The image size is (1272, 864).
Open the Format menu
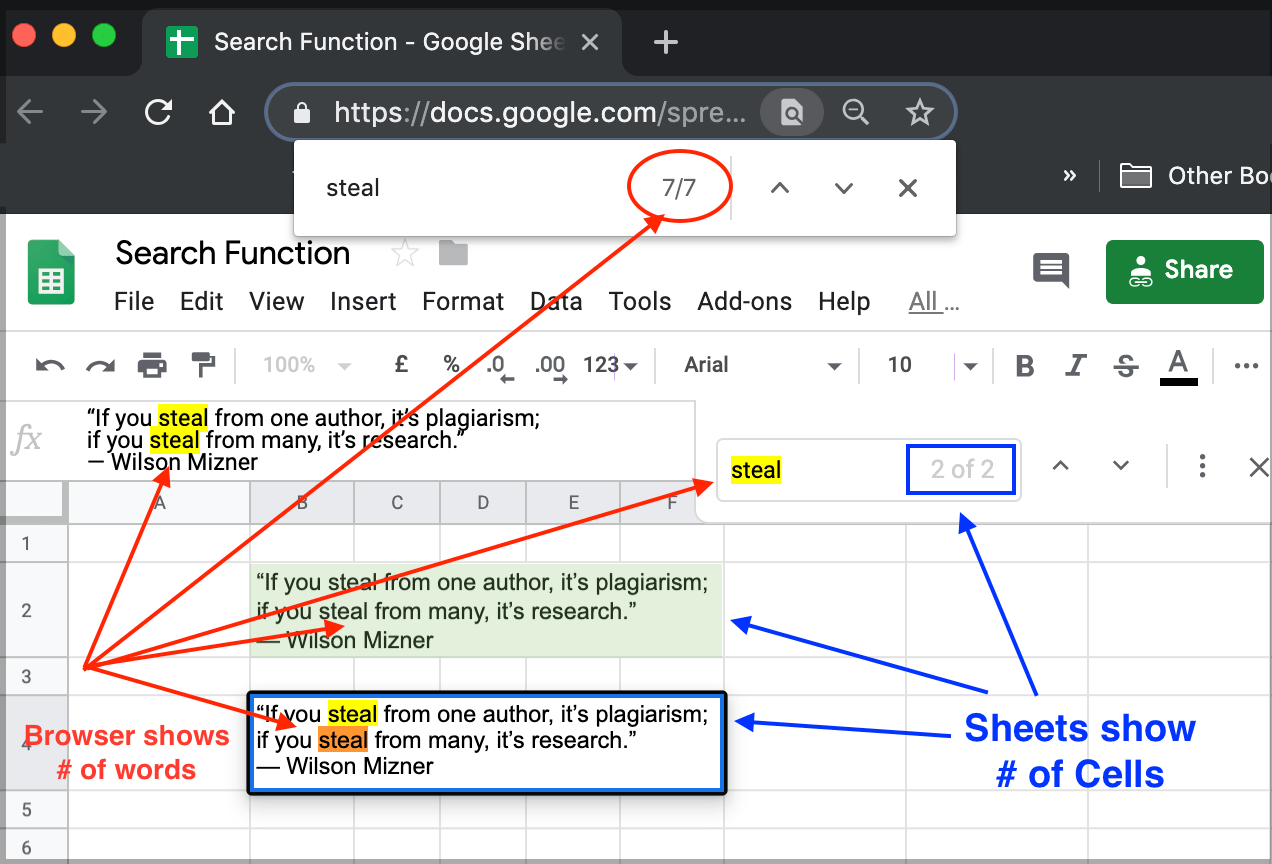point(463,301)
